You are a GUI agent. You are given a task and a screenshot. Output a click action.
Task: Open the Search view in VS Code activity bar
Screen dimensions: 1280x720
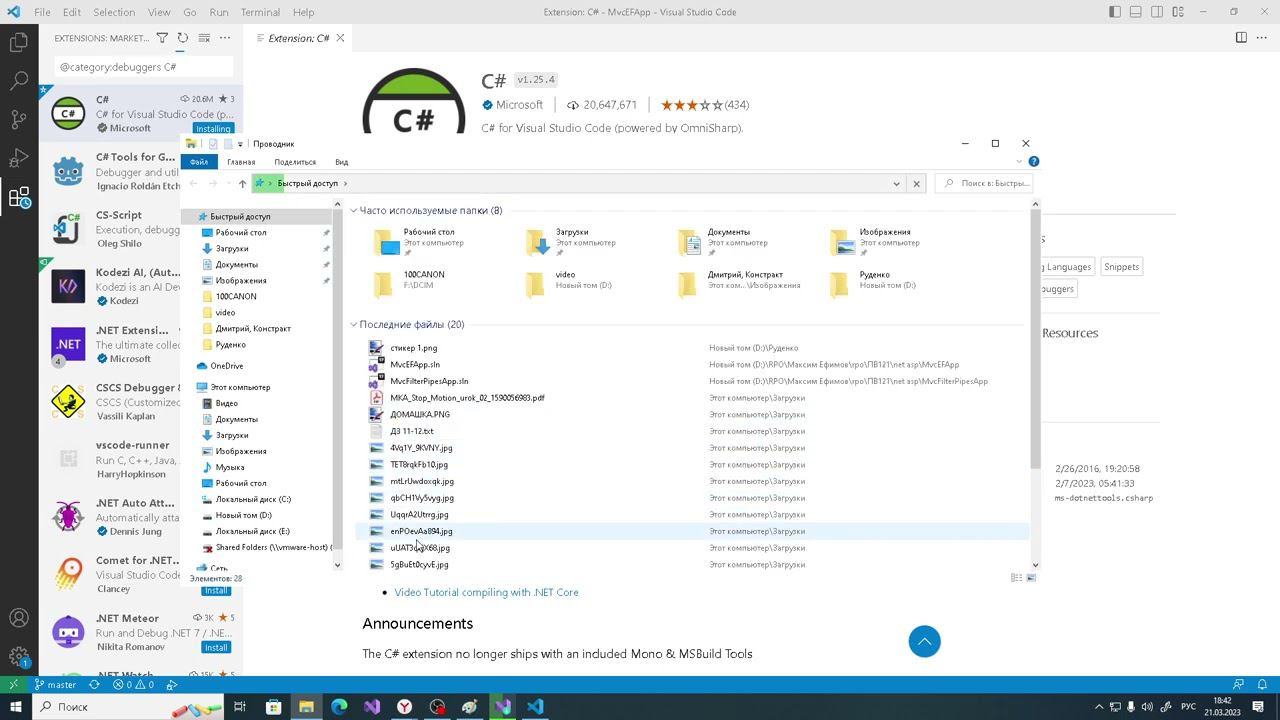click(19, 81)
